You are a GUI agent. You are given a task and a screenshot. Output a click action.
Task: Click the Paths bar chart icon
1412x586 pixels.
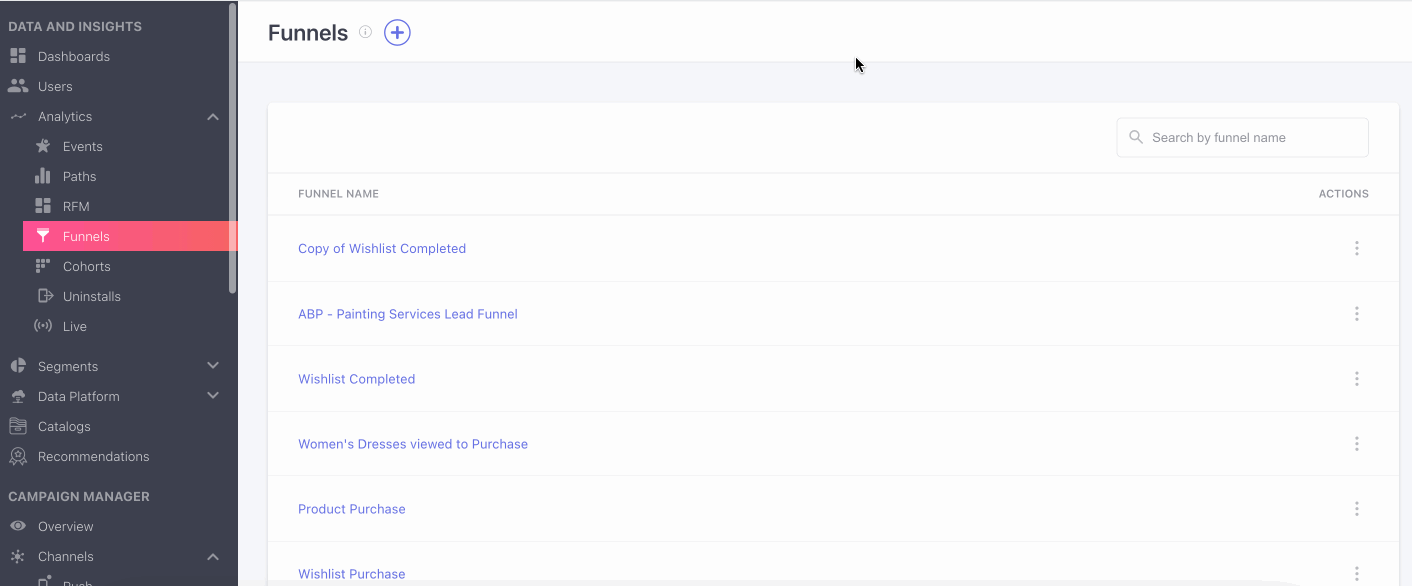43,176
